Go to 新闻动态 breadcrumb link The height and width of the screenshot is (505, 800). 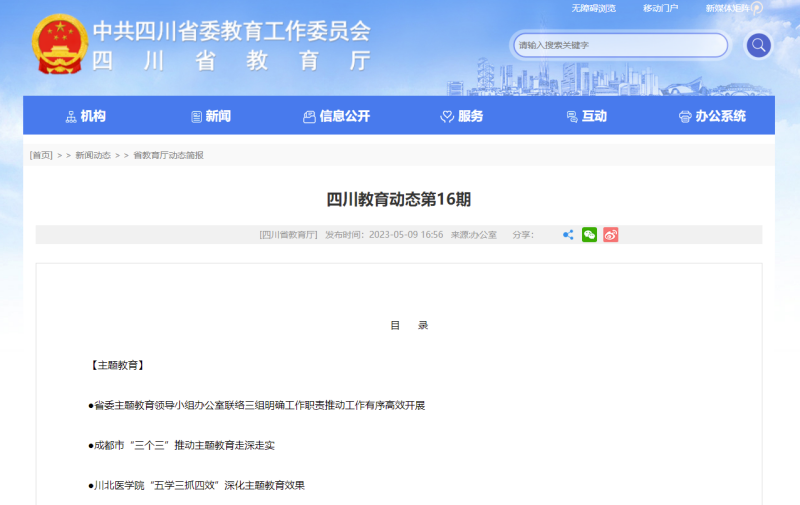pos(93,155)
